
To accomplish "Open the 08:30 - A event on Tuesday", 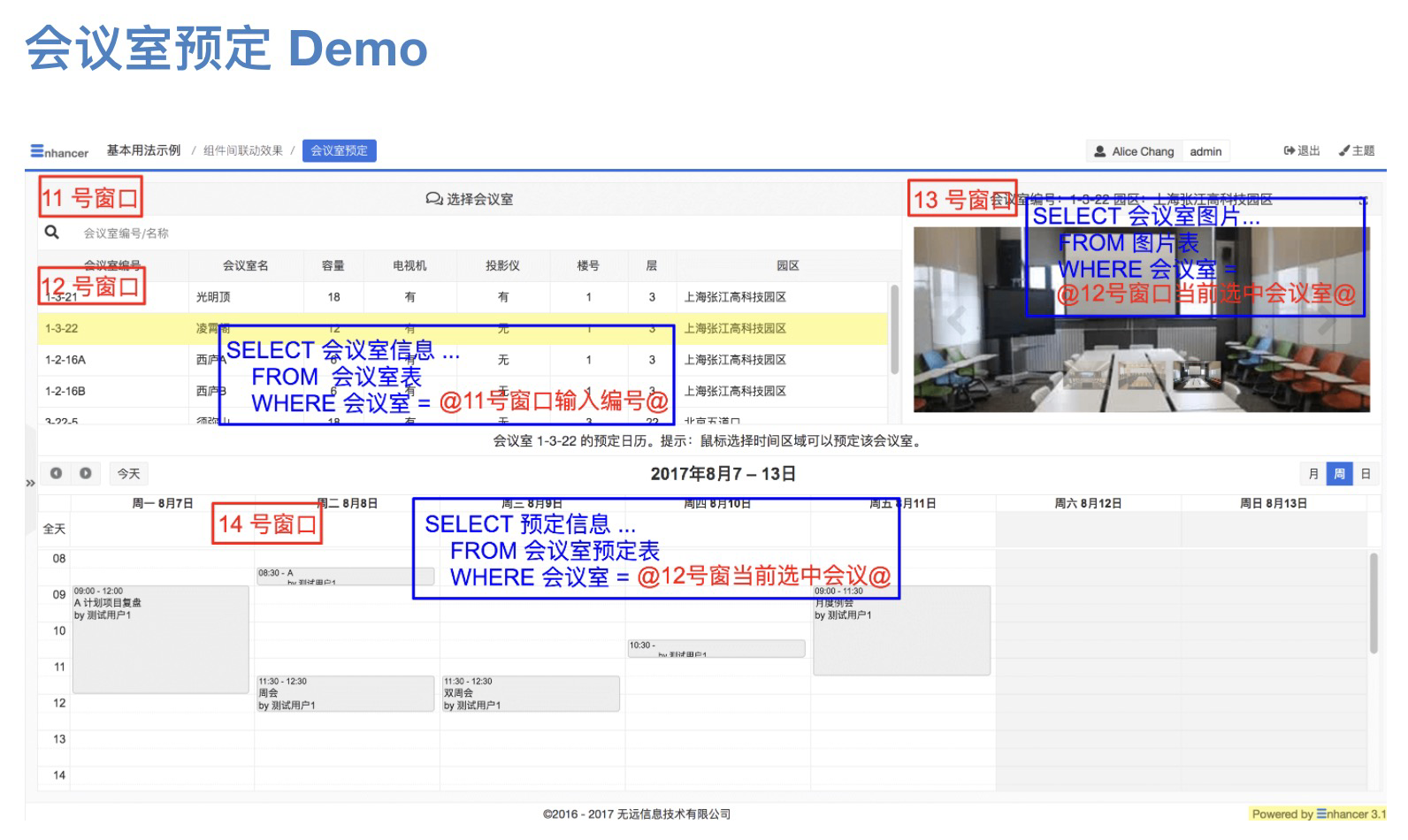I will point(345,577).
